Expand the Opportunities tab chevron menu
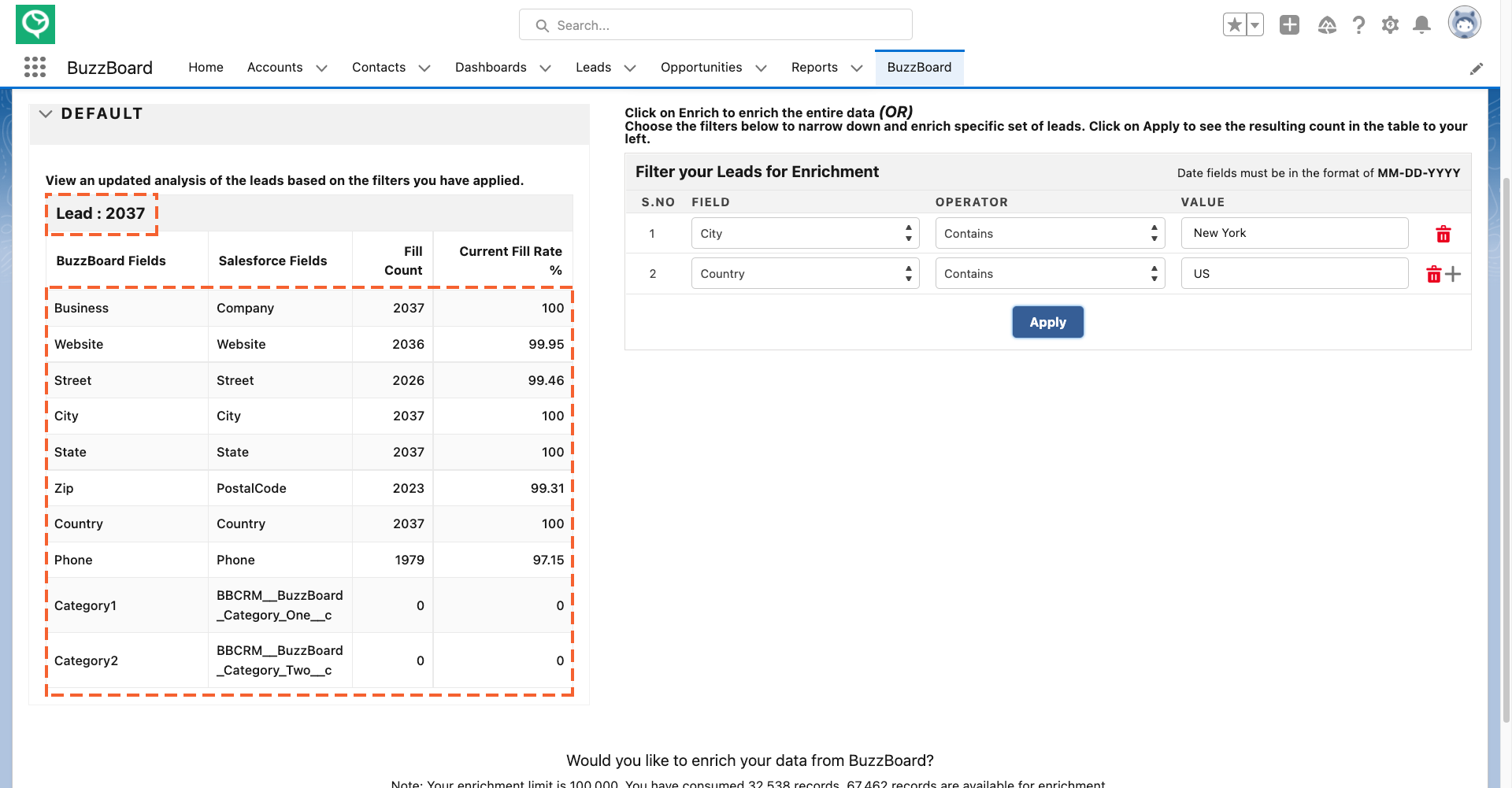 click(x=761, y=68)
